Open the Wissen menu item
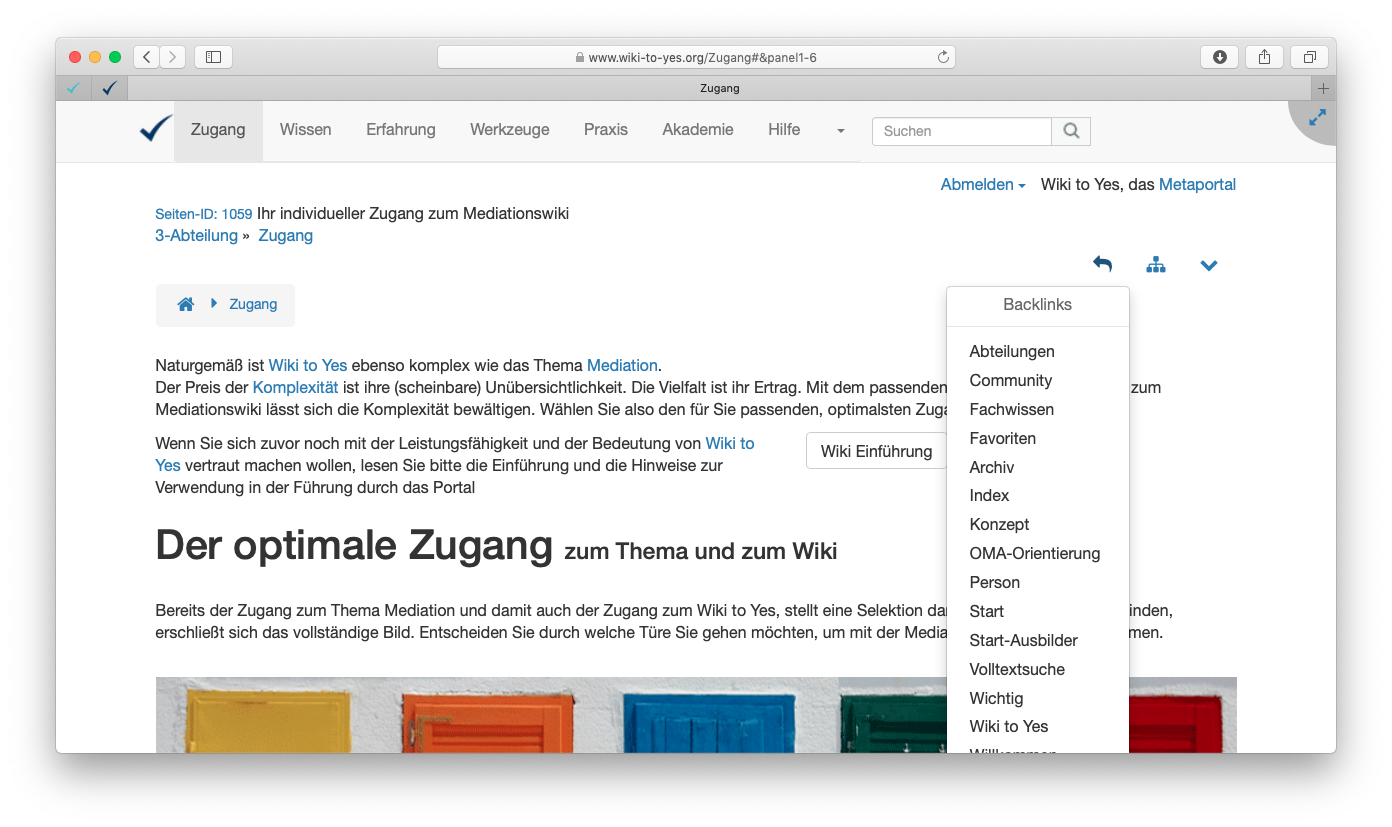Screen dimensions: 1392x827 tap(305, 130)
